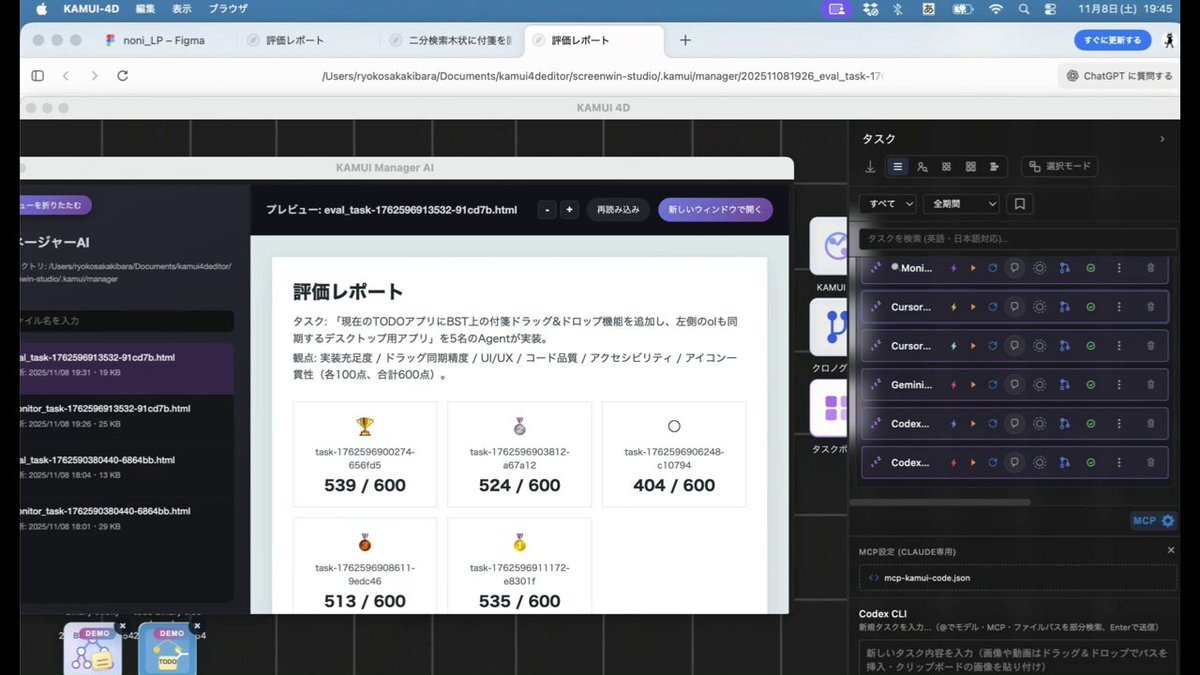Click the refresh icon on the Moni task row

(992, 268)
